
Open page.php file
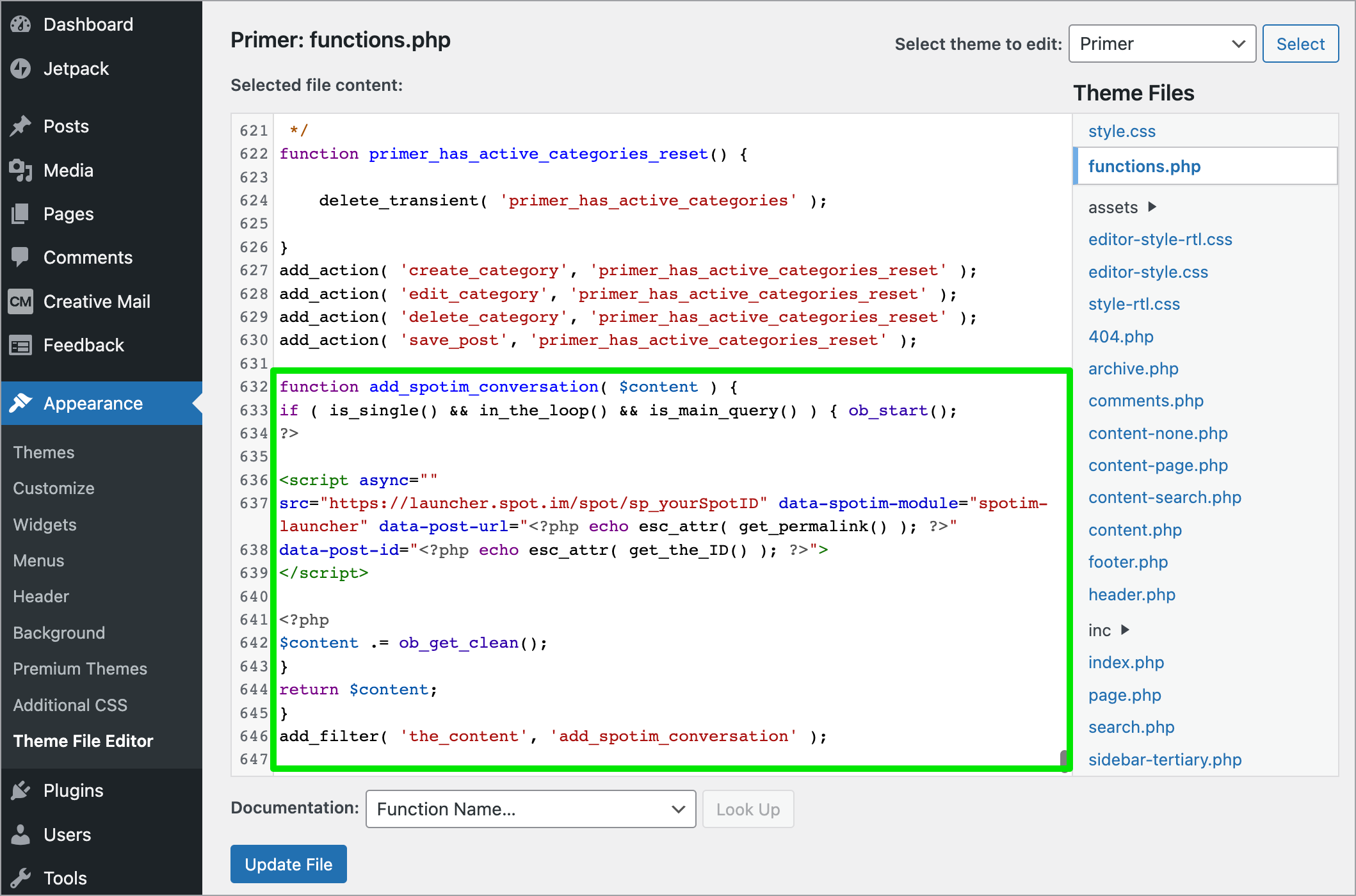coord(1124,695)
